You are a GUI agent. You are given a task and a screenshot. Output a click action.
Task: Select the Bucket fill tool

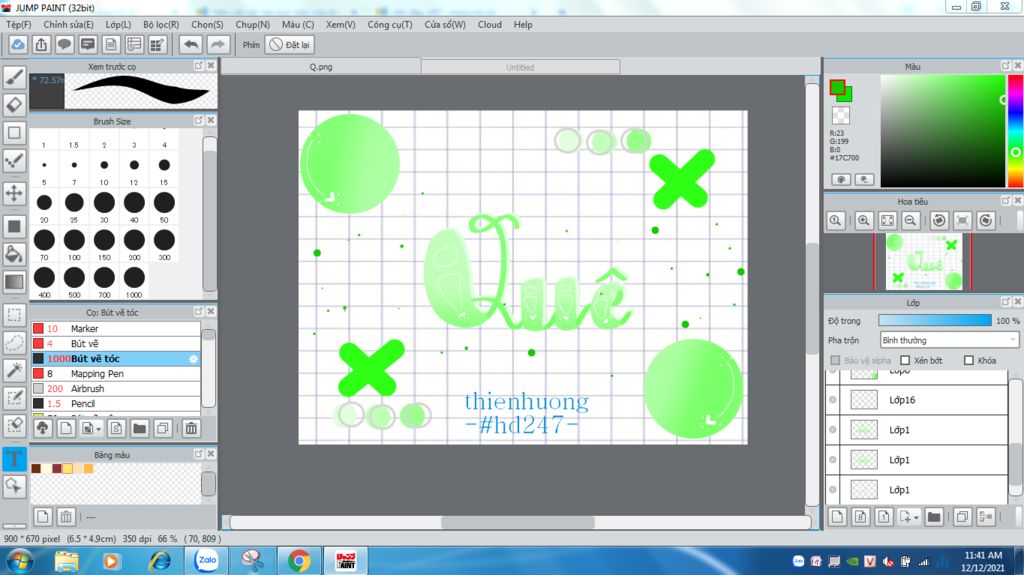coord(14,254)
